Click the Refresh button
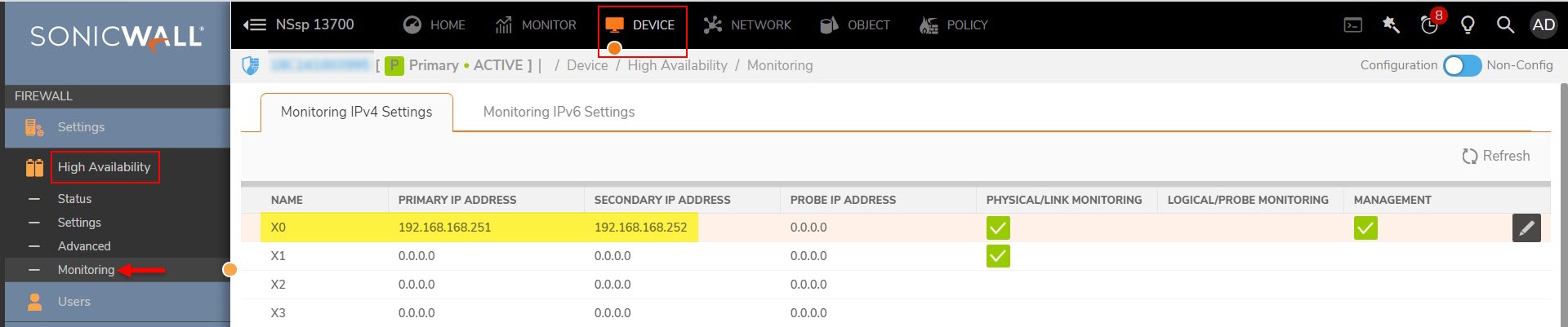Viewport: 1568px width, 327px height. tap(1496, 156)
